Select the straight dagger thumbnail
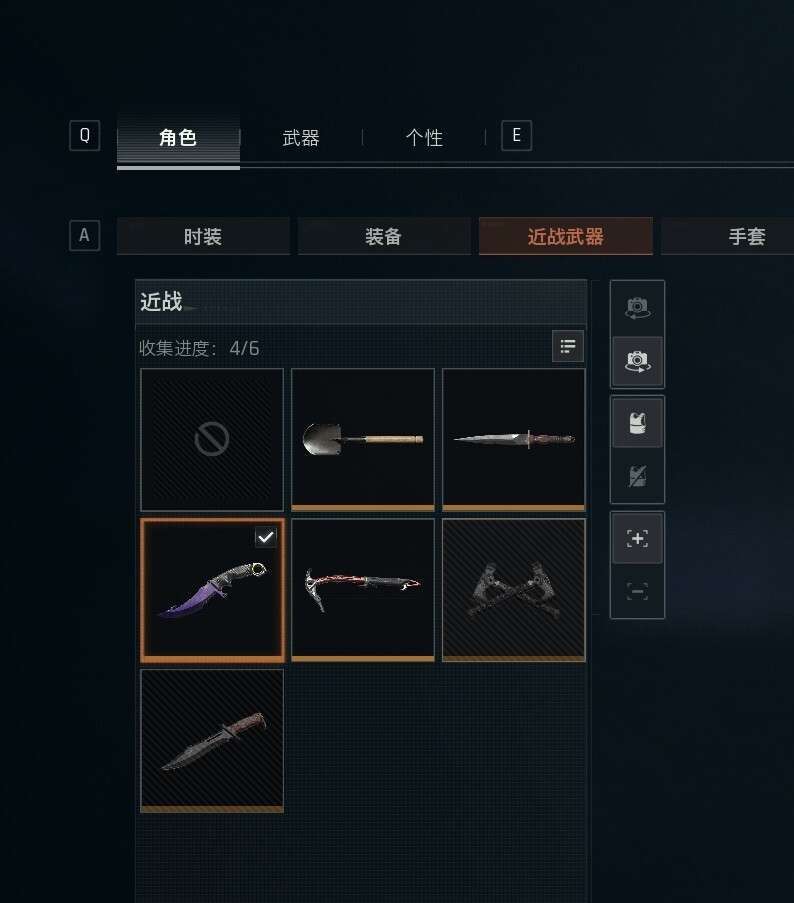 [514, 439]
